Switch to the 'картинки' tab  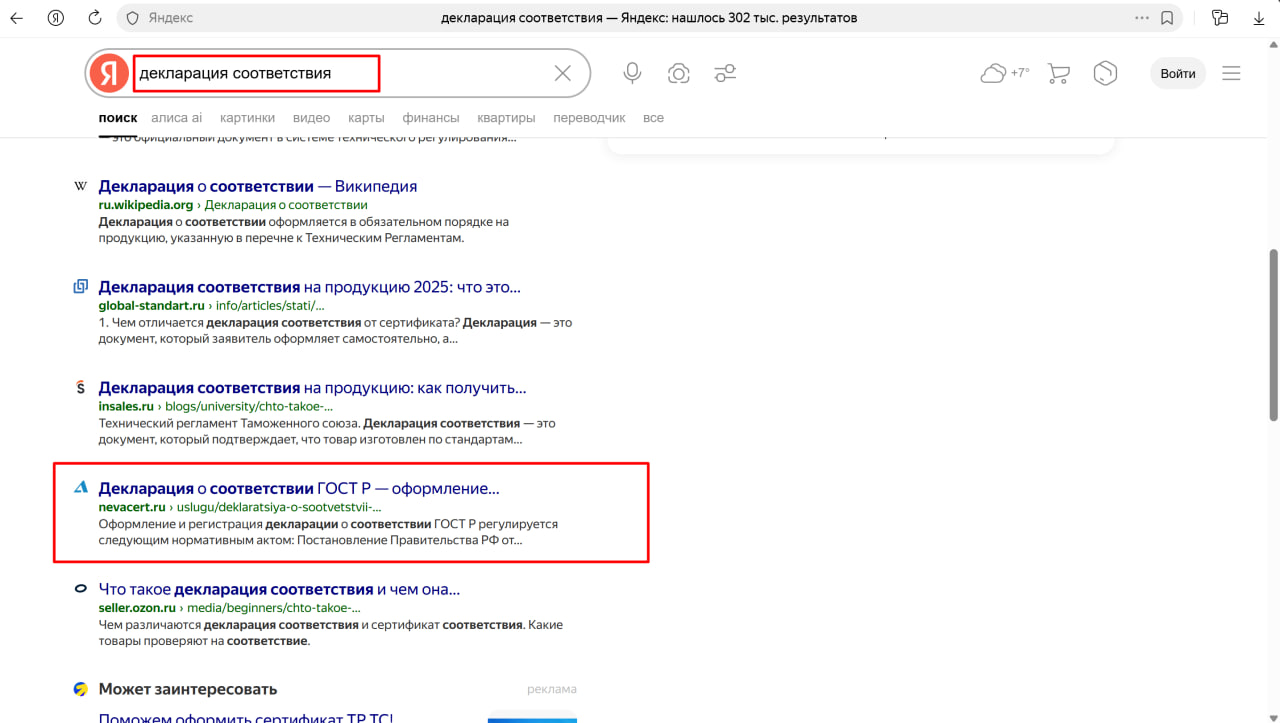click(248, 118)
